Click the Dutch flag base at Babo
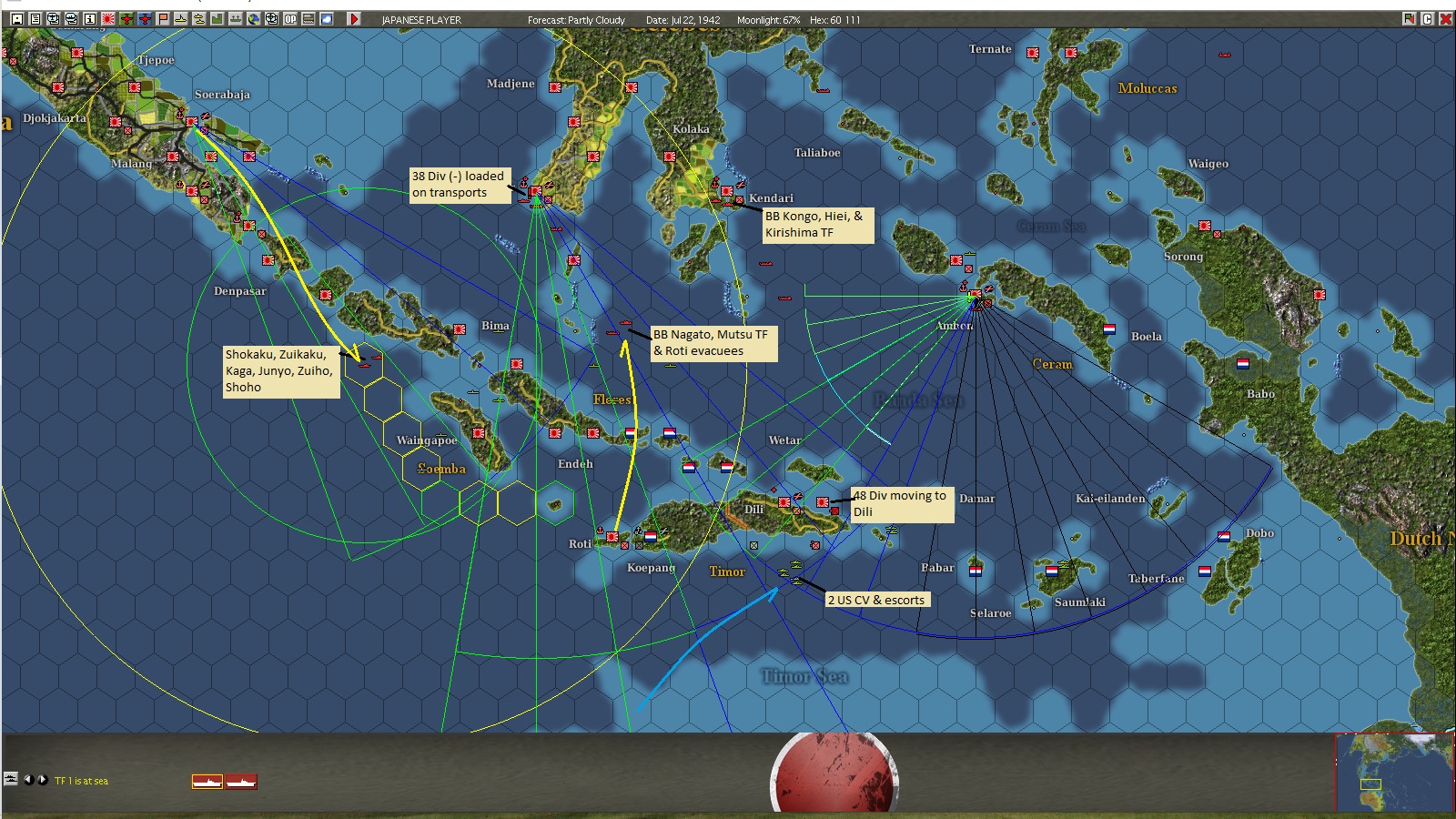Viewport: 1456px width, 819px height. [1243, 364]
